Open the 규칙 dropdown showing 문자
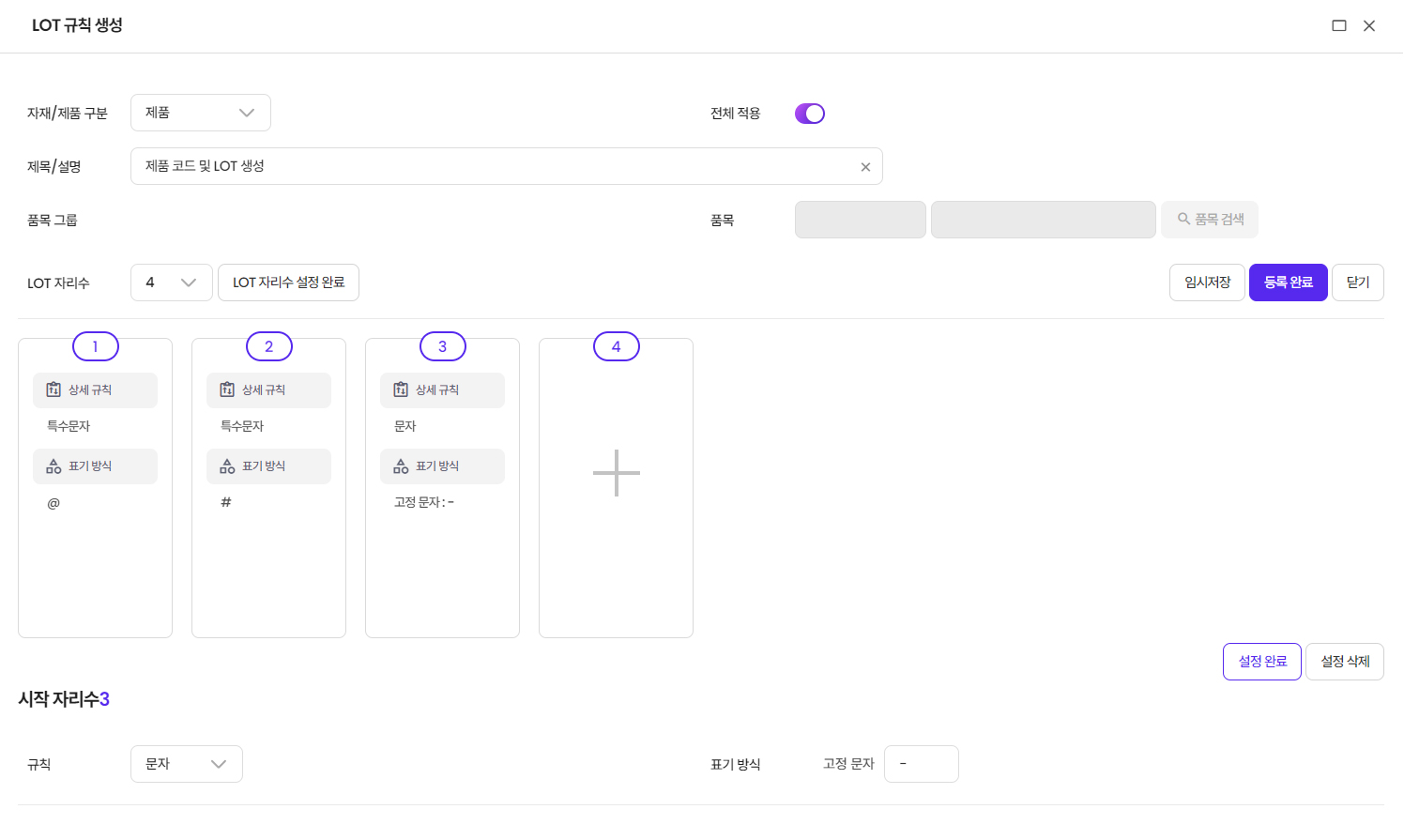Viewport: 1404px width, 840px height. [186, 764]
